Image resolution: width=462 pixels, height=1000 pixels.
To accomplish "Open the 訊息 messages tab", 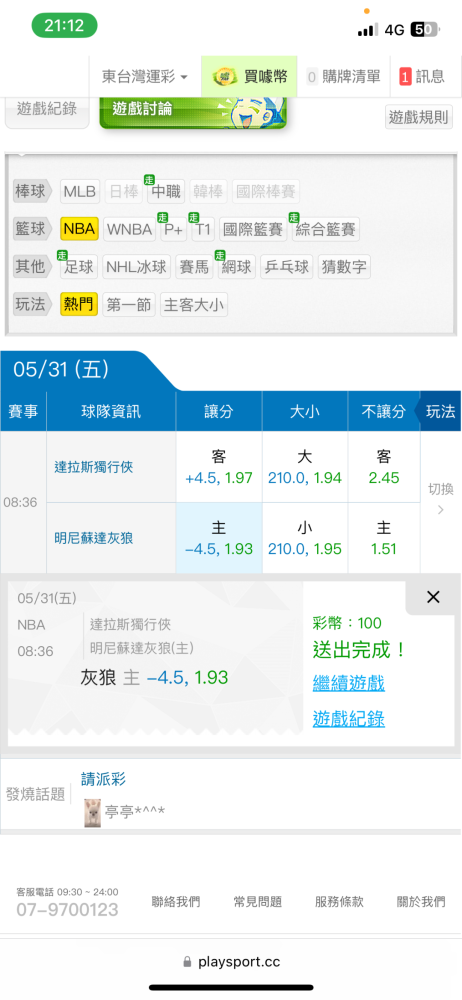I will (422, 77).
